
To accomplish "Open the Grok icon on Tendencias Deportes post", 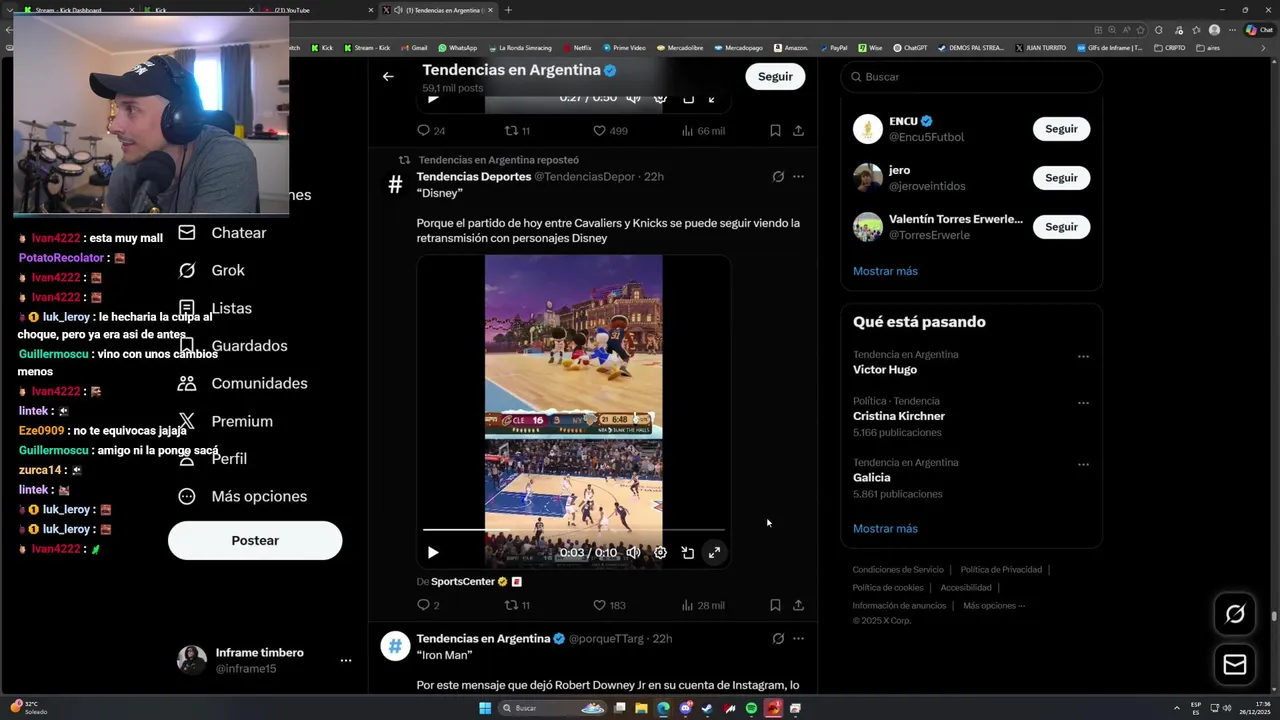I will pos(778,176).
